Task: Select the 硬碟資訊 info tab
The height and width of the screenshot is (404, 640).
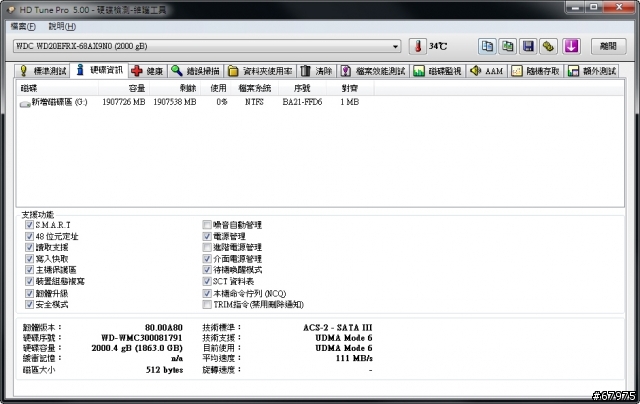Action: click(x=99, y=70)
